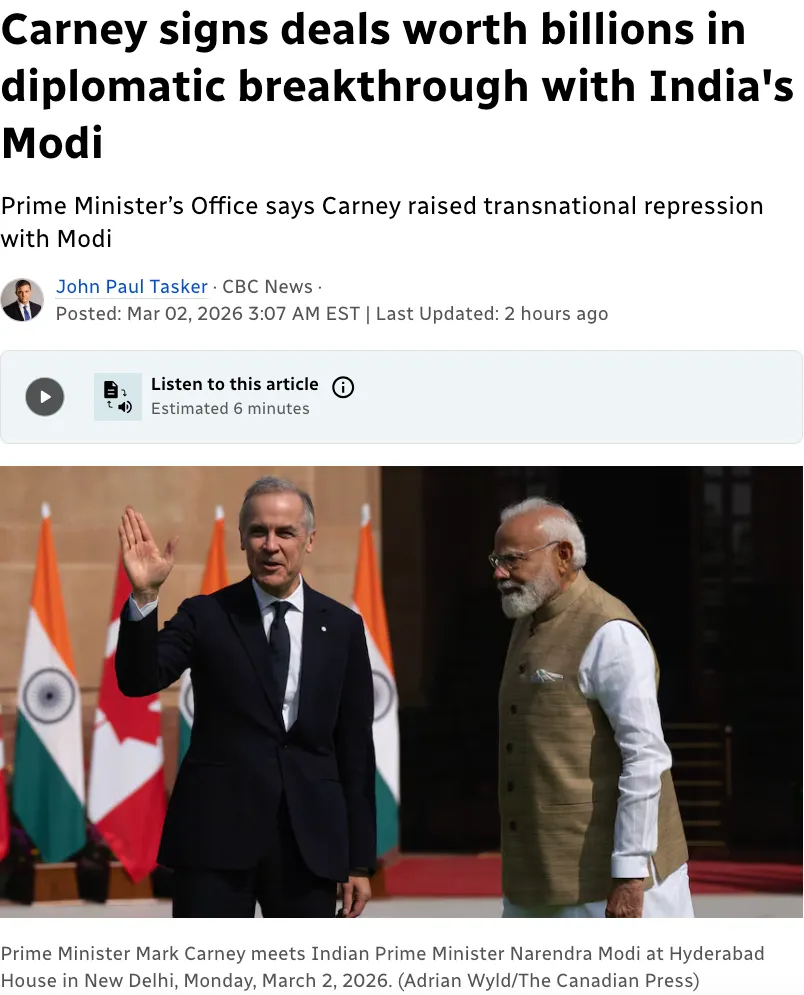Click the author's profile photo
Image resolution: width=804 pixels, height=995 pixels.
22,300
